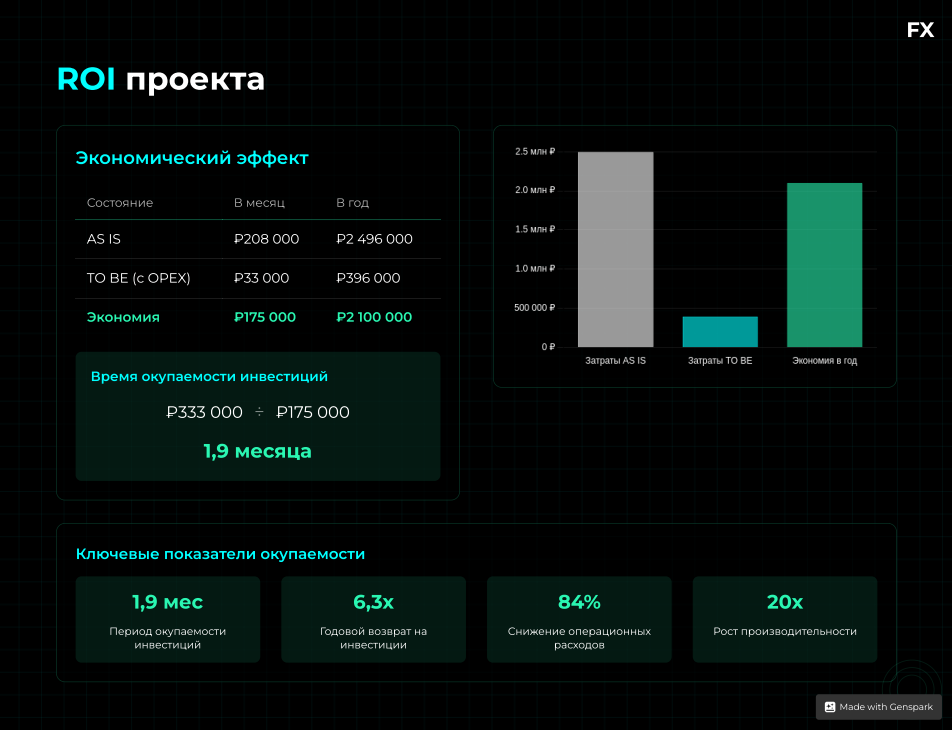Click the Genspark star icon on the badge
Image resolution: width=952 pixels, height=730 pixels.
coord(831,707)
